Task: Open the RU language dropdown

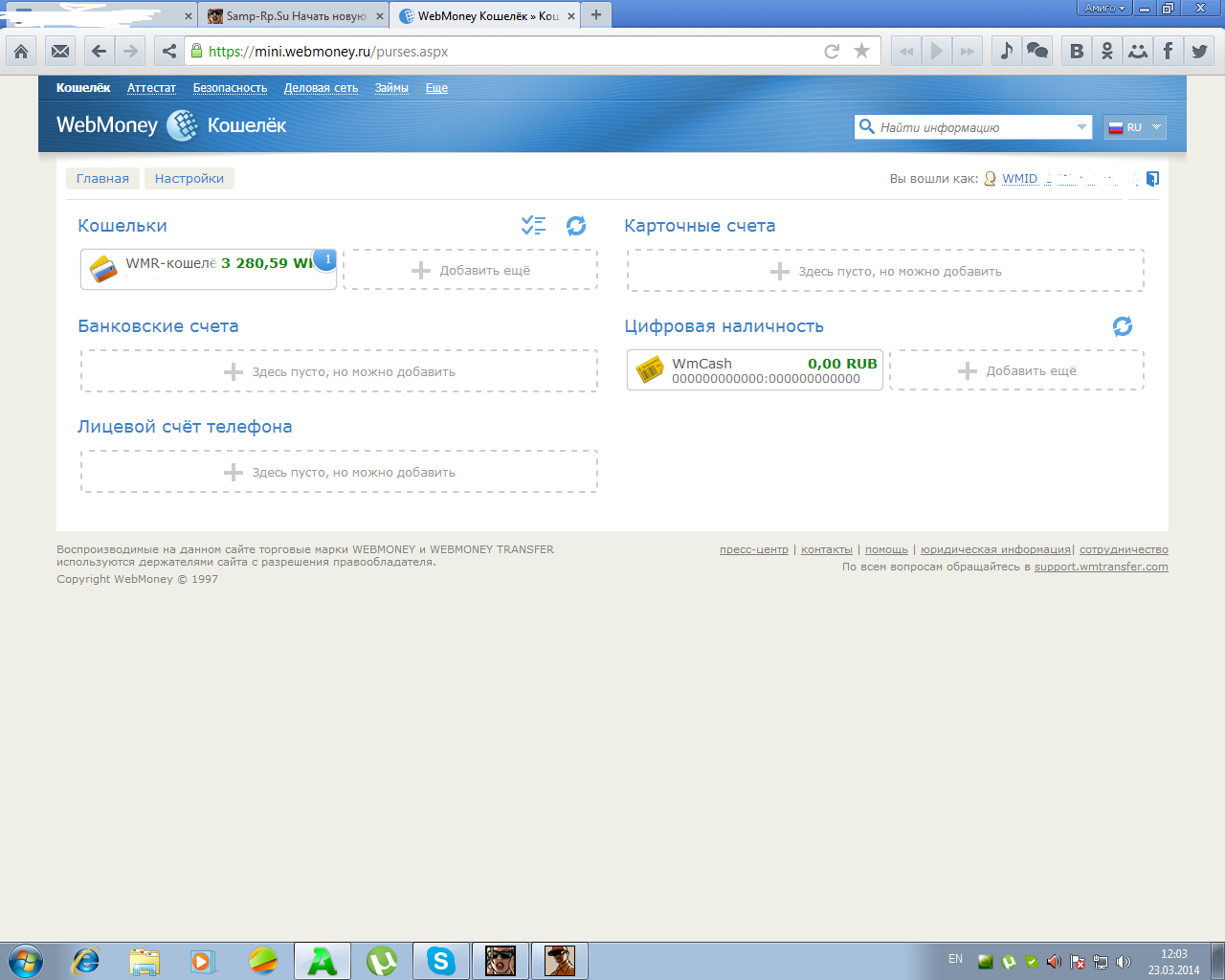Action: point(1135,127)
